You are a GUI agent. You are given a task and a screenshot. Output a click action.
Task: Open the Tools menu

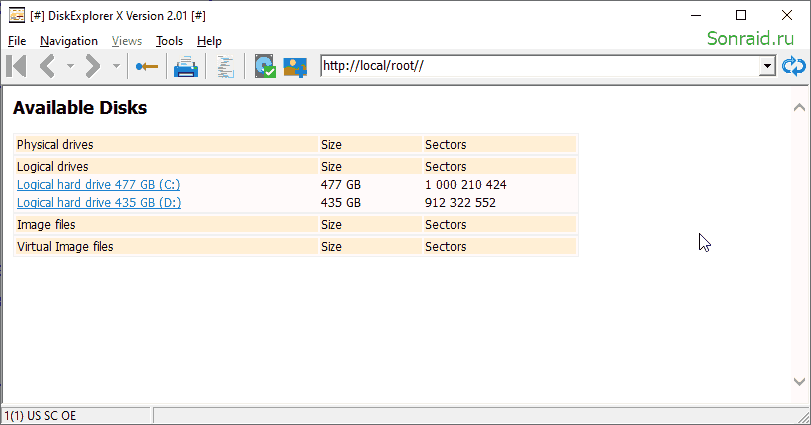[170, 41]
